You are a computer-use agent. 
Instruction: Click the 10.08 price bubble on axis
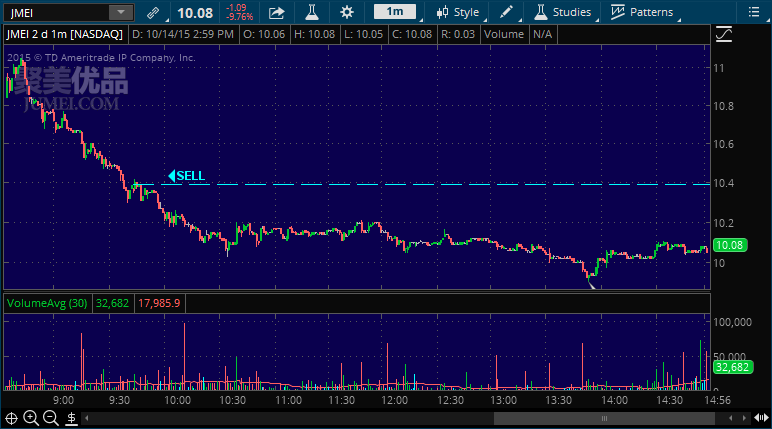730,245
